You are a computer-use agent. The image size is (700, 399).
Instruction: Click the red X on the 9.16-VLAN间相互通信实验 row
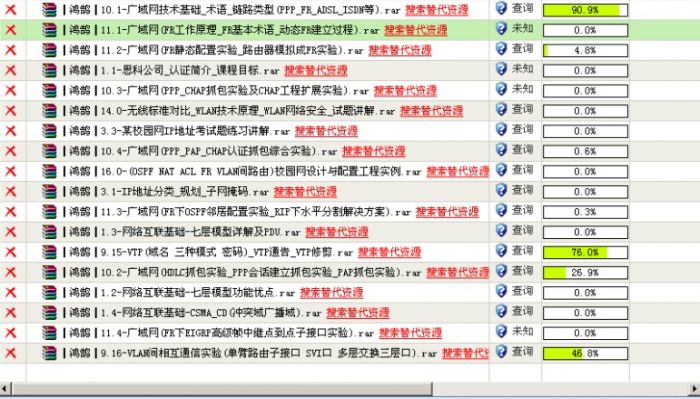click(10, 353)
